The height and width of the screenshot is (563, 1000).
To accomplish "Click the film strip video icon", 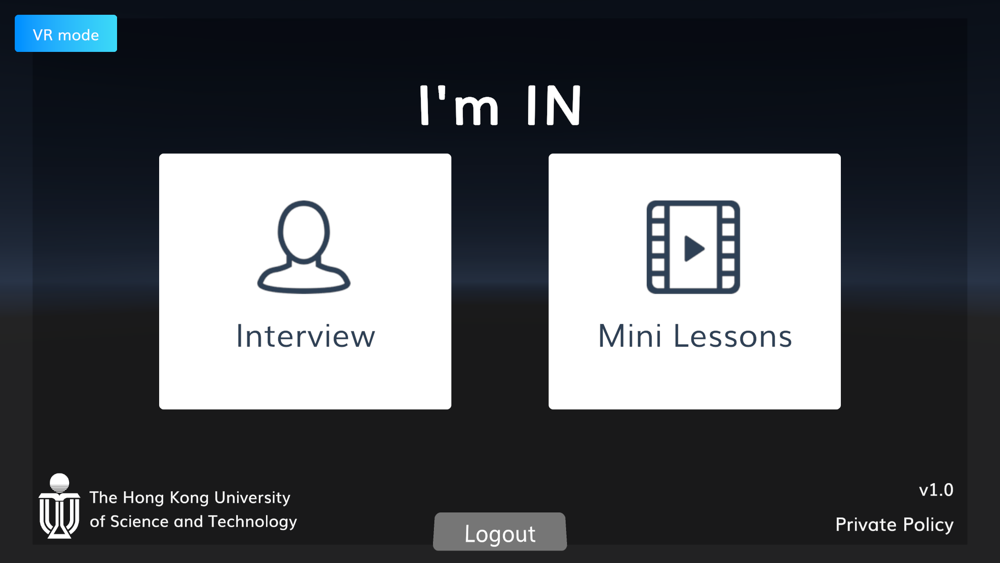I will click(693, 247).
